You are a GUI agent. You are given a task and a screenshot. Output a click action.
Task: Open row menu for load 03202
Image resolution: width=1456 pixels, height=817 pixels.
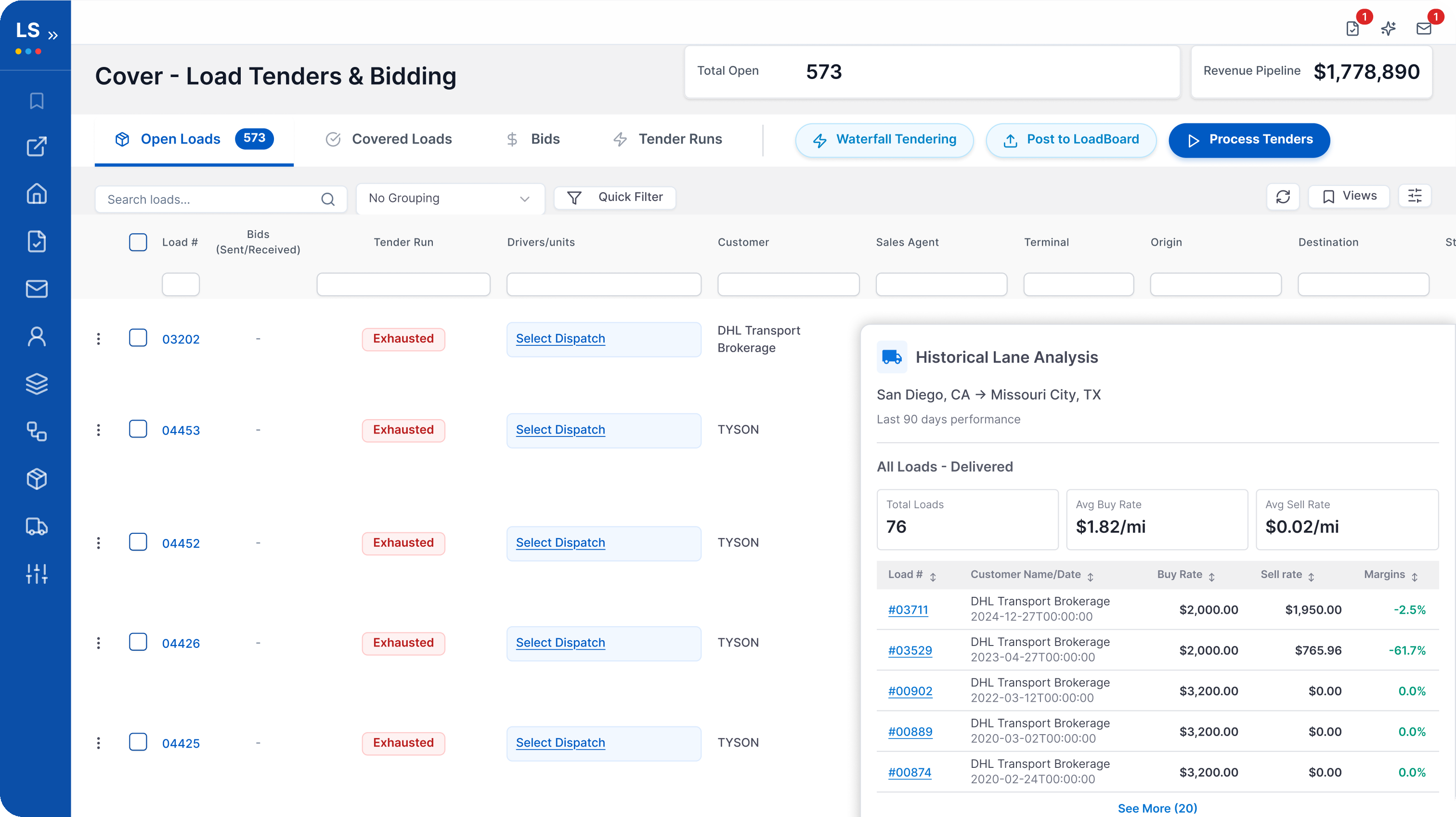[98, 339]
